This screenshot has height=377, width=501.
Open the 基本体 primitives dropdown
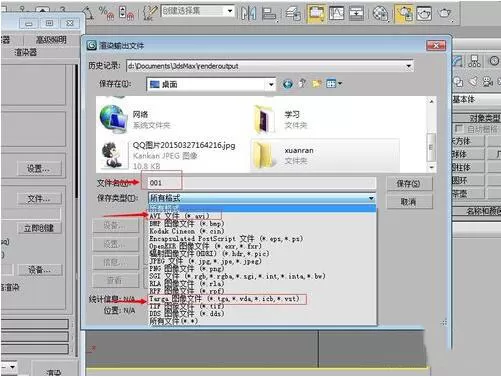[477, 99]
